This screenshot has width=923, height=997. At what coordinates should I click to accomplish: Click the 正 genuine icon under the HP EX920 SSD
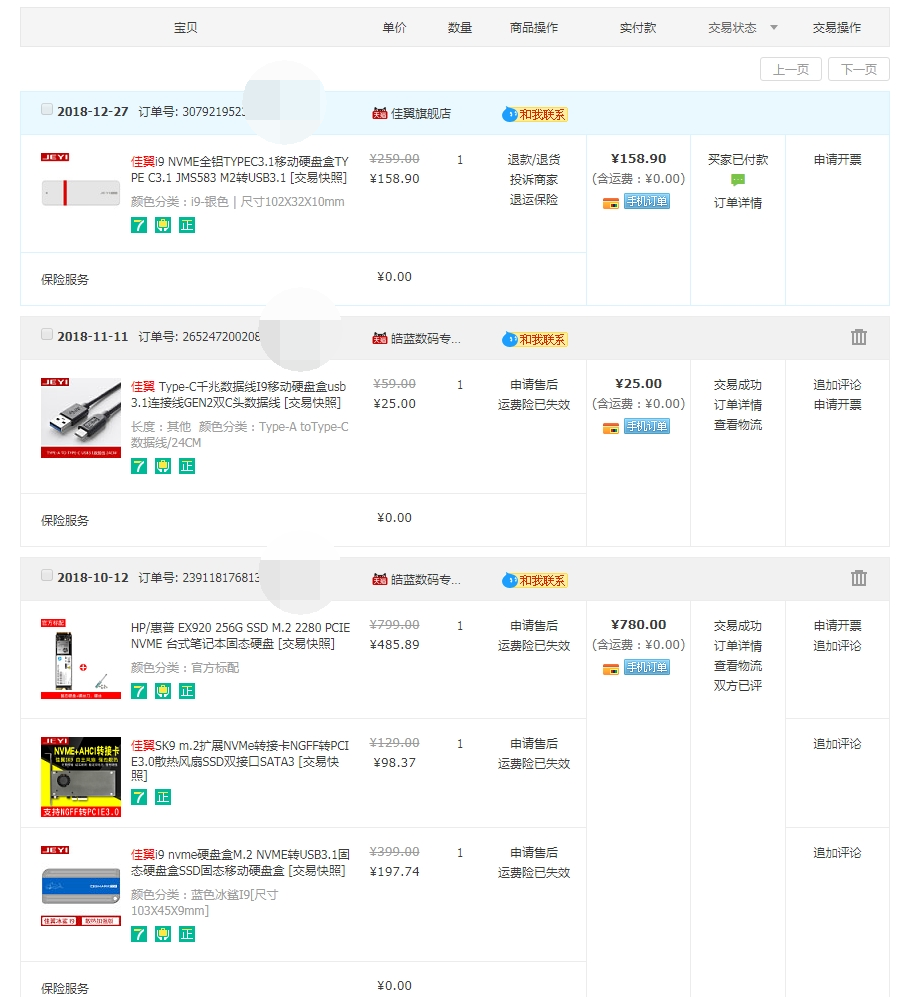click(186, 691)
